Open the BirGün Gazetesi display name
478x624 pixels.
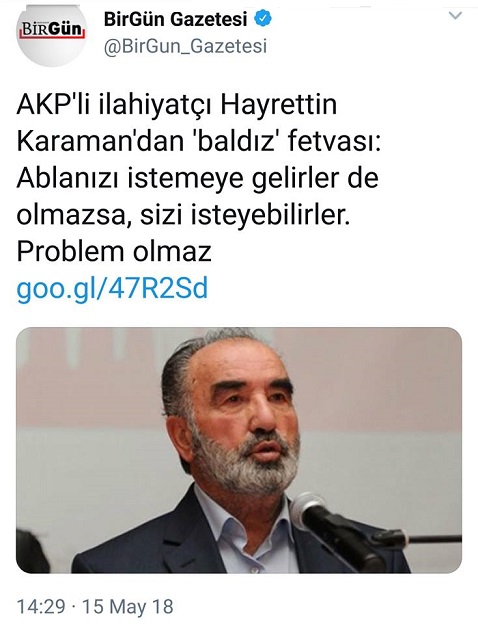pyautogui.click(x=176, y=19)
